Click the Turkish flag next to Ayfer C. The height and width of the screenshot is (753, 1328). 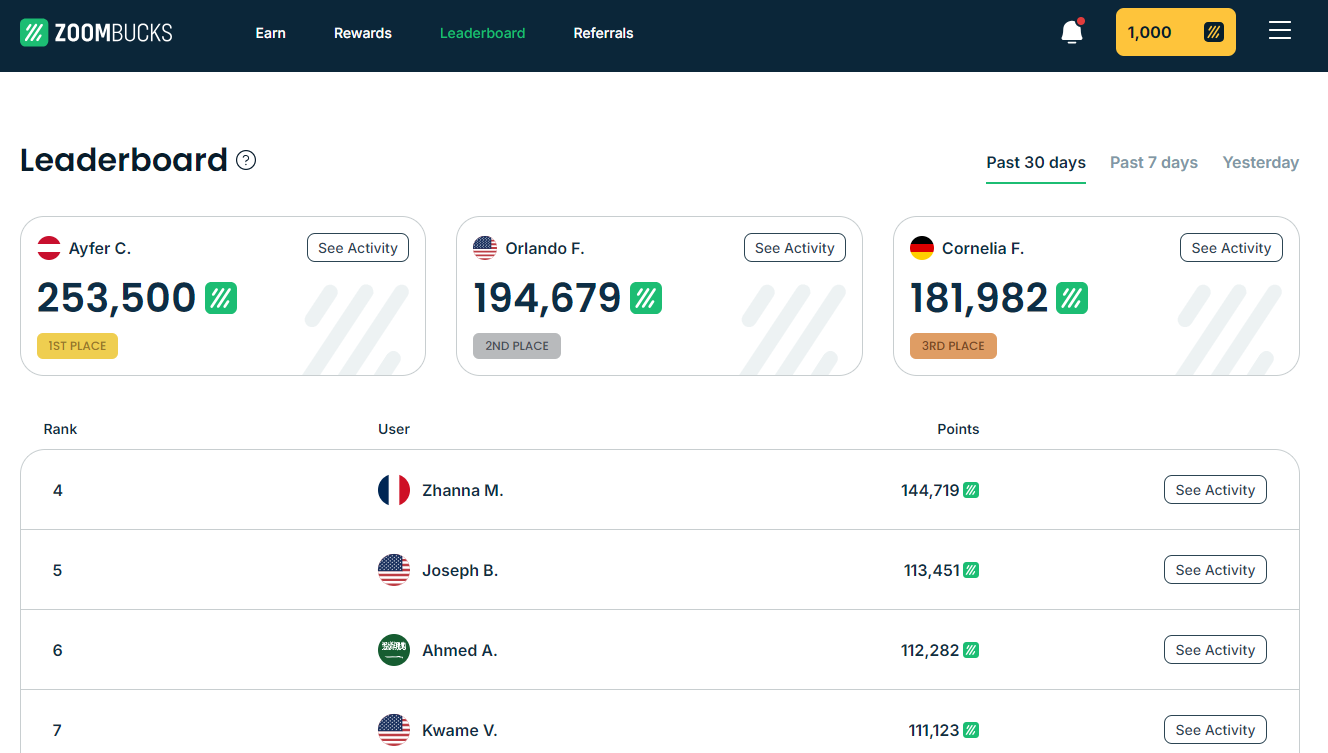(48, 248)
